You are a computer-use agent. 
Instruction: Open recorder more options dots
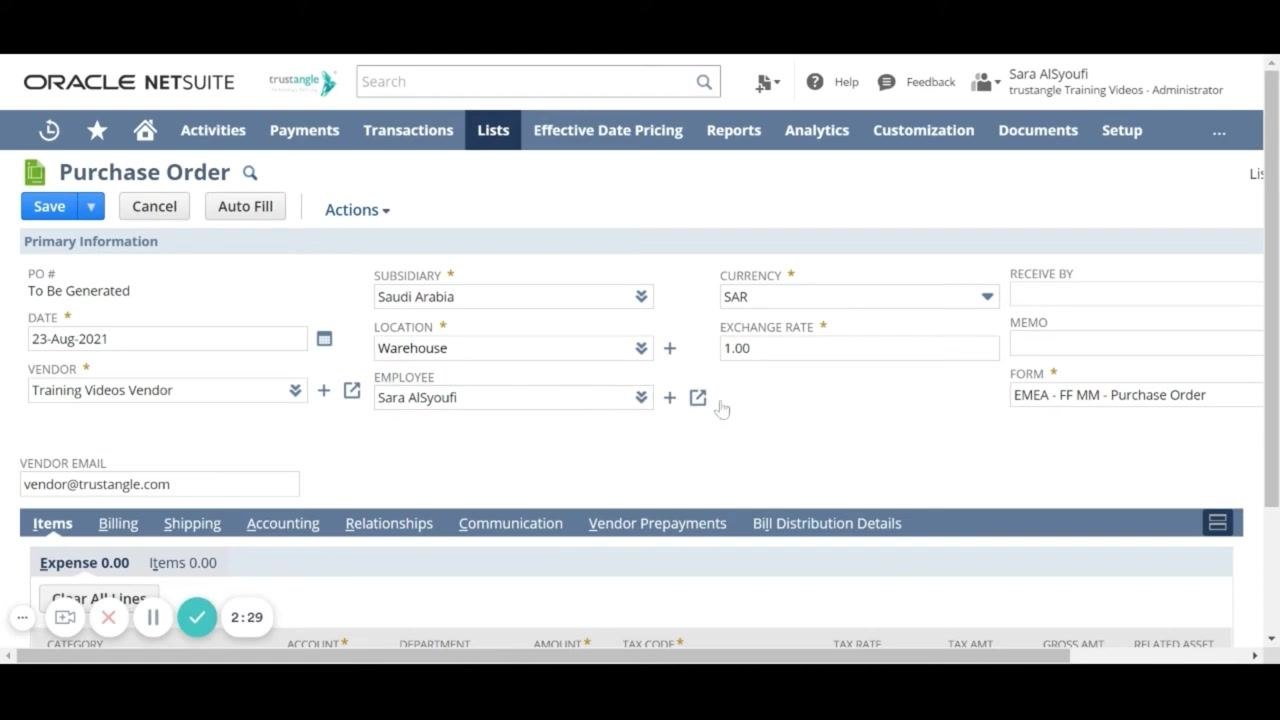click(x=22, y=618)
